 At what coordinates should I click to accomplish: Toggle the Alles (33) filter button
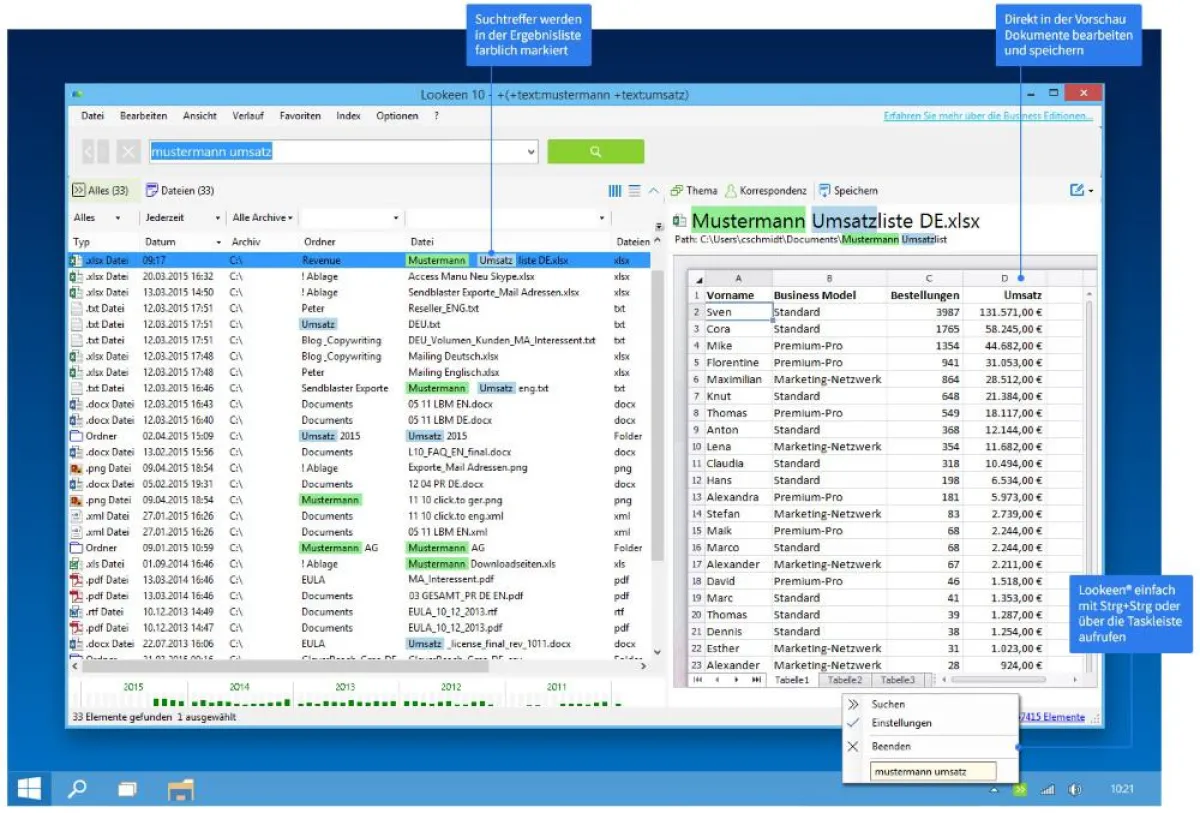pos(100,190)
